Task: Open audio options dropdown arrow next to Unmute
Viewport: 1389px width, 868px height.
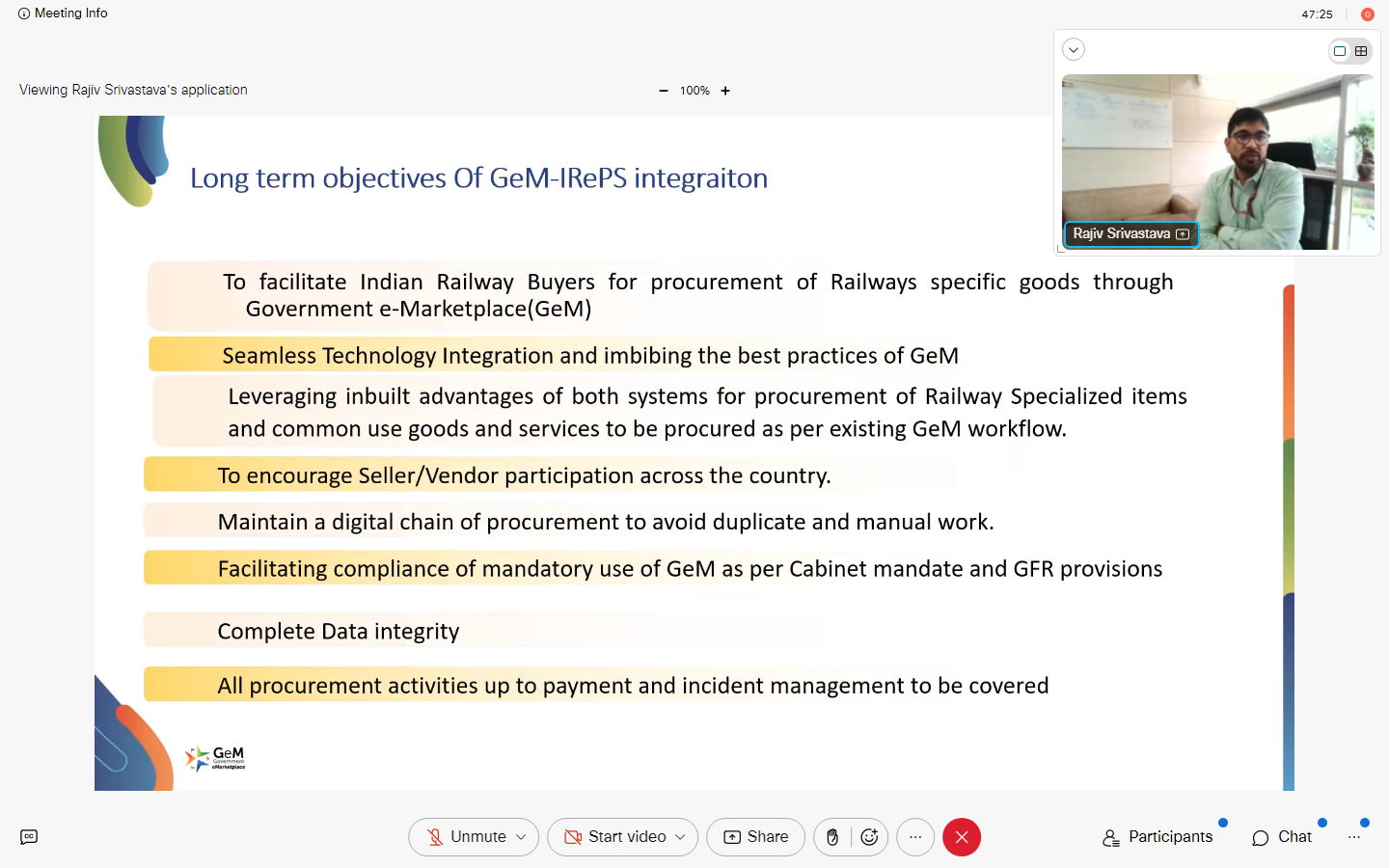Action: [x=522, y=837]
